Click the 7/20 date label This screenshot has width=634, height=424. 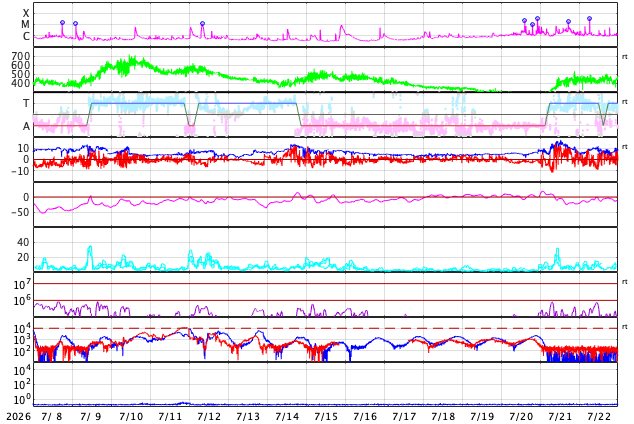coord(521,417)
